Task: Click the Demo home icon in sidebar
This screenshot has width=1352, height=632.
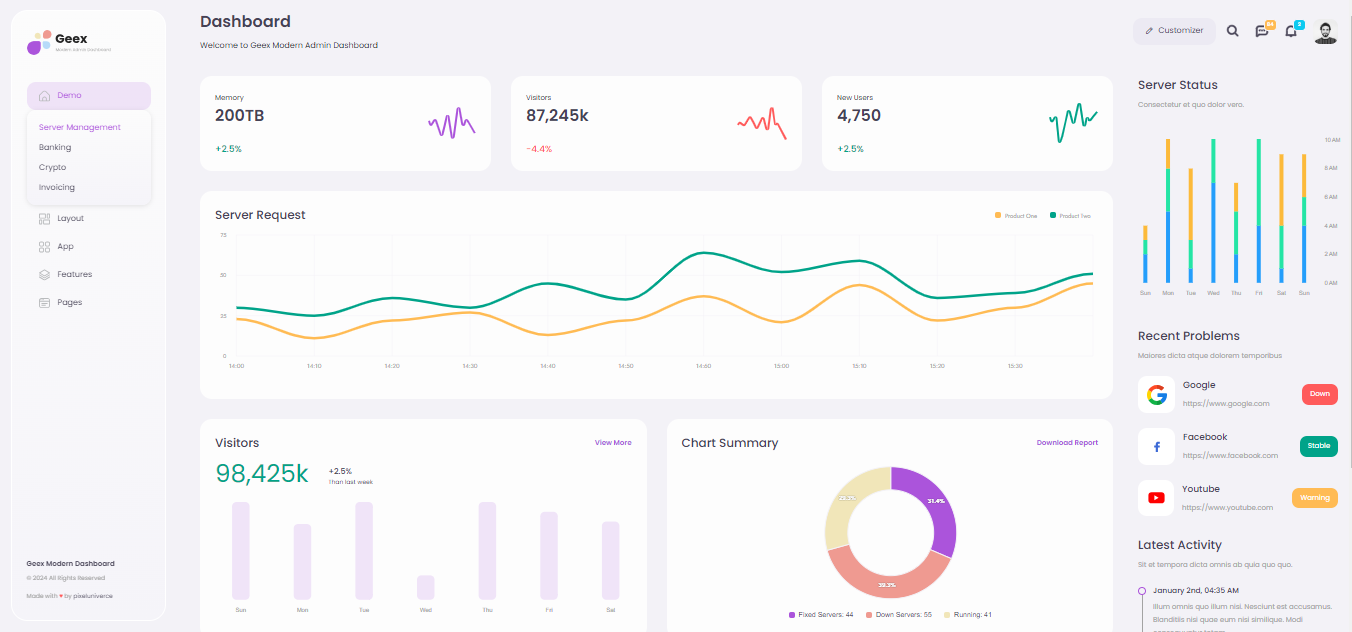Action: [x=44, y=95]
